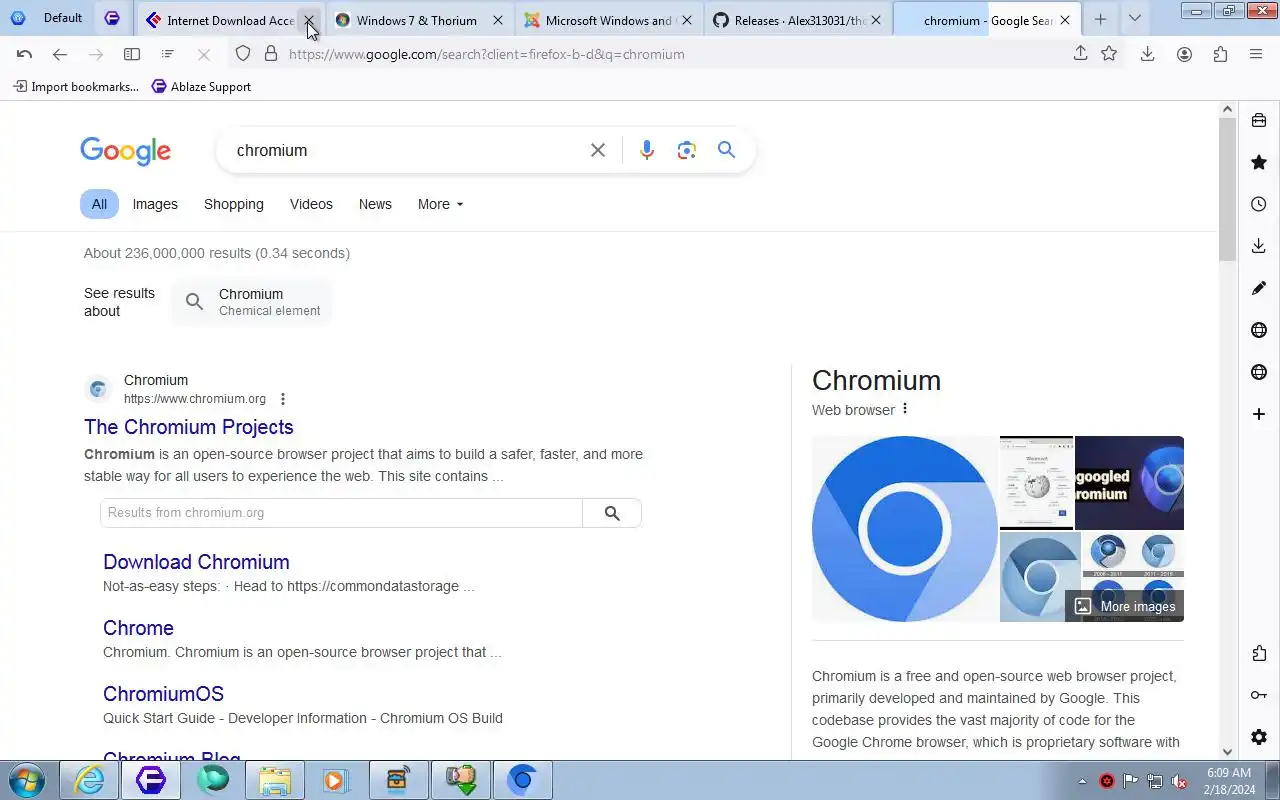
Task: Expand the More search filters dropdown
Action: click(x=441, y=204)
